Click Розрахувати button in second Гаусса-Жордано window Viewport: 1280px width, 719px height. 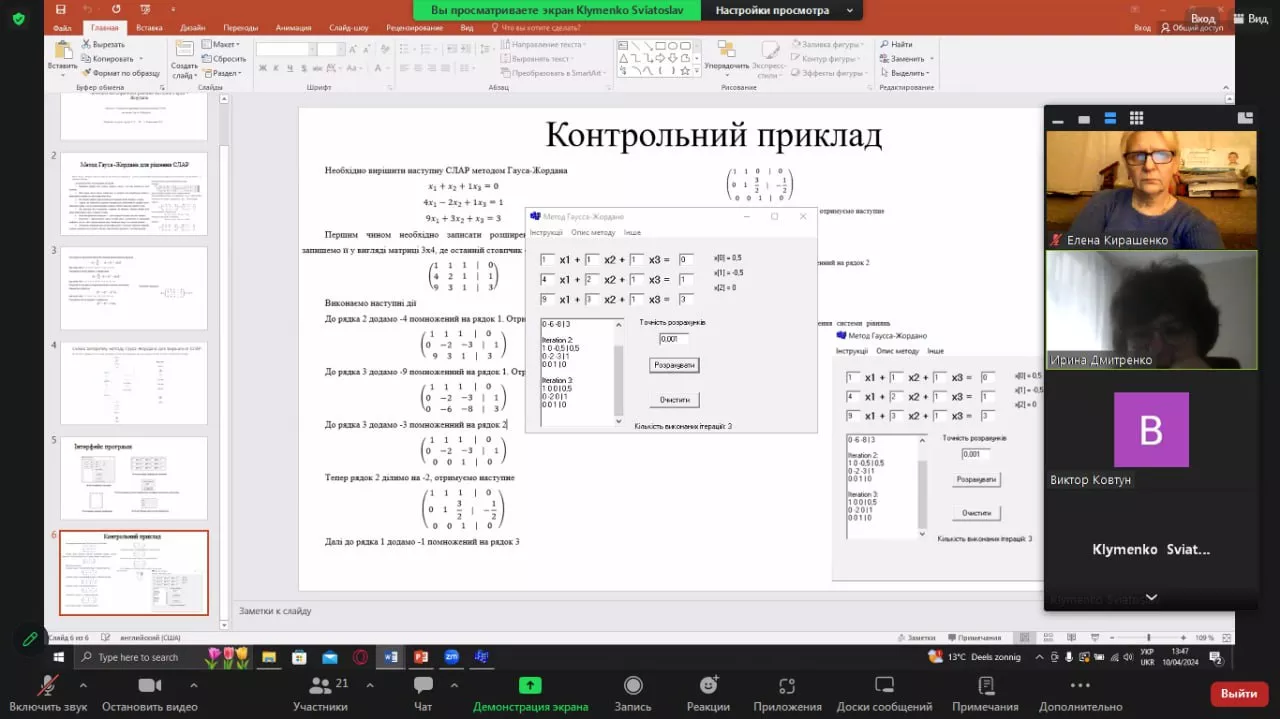(977, 480)
